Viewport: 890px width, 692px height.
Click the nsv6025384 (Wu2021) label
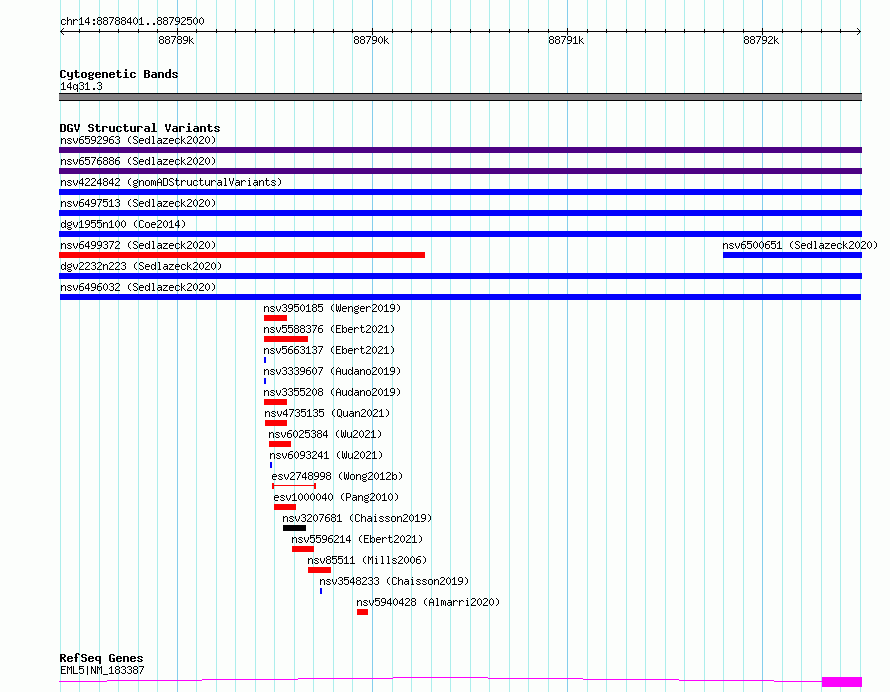pyautogui.click(x=325, y=434)
